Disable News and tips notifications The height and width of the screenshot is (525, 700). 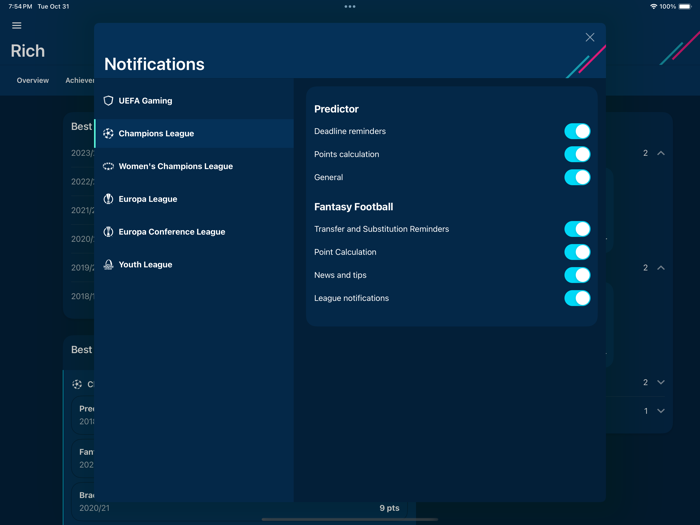pos(577,275)
